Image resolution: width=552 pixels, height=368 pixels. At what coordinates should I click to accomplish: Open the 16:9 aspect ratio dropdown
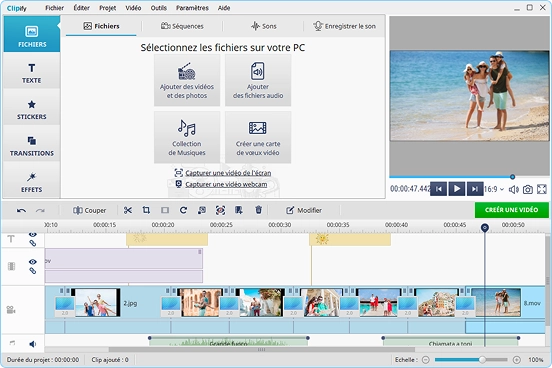[x=494, y=189]
